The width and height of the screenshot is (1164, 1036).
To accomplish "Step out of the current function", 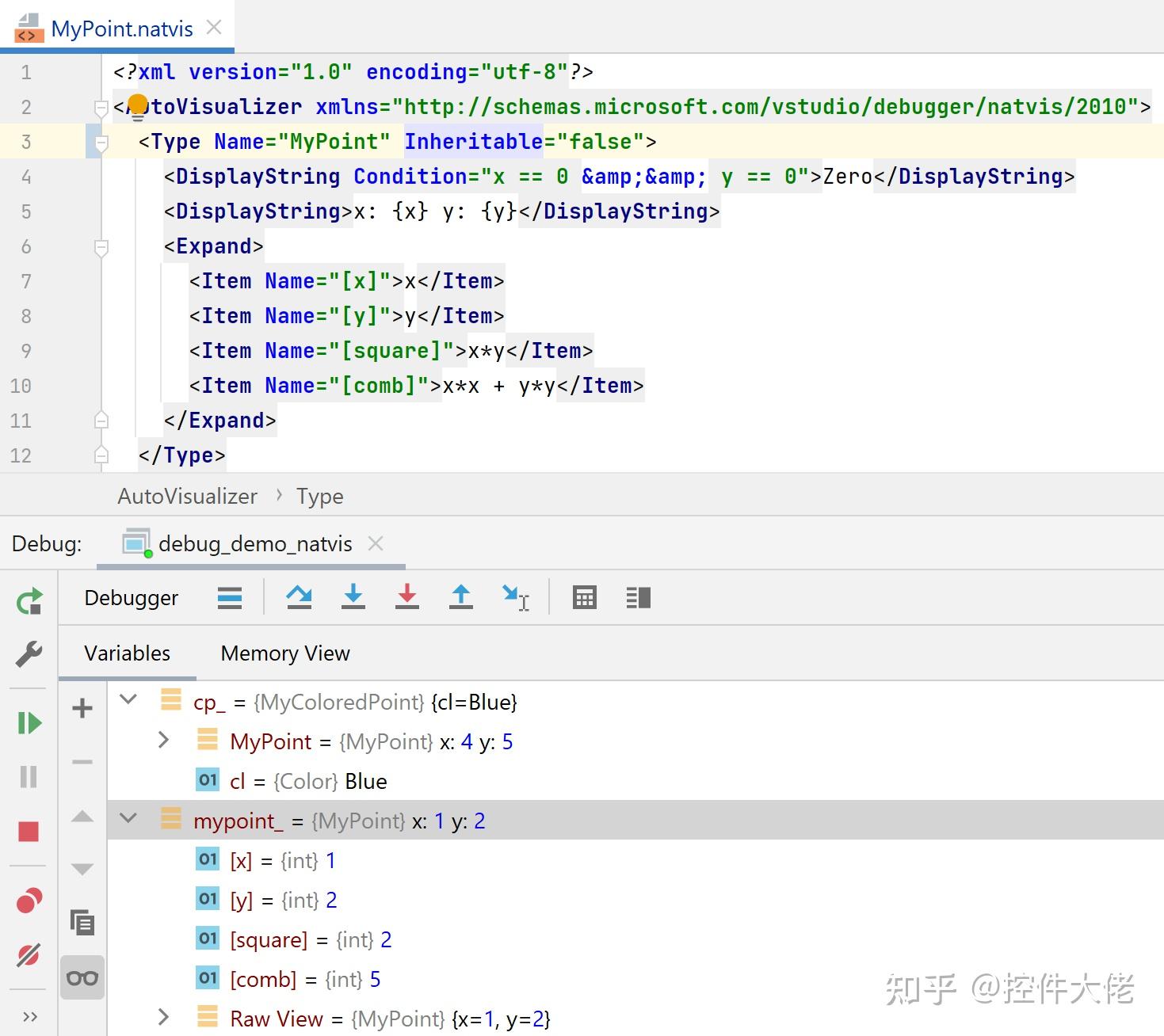I will [460, 597].
